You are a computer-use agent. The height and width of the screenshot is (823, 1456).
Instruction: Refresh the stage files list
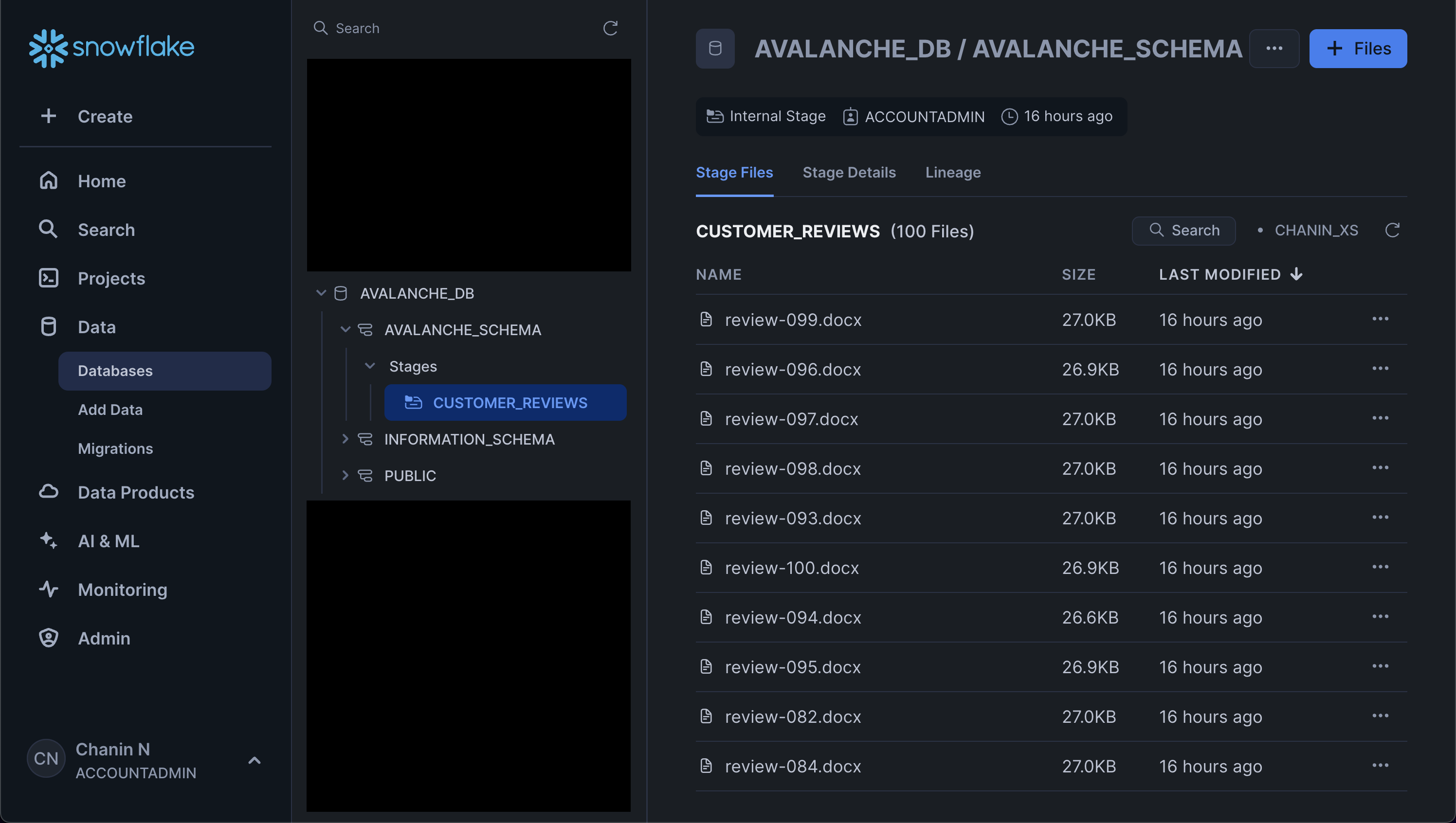click(1392, 230)
